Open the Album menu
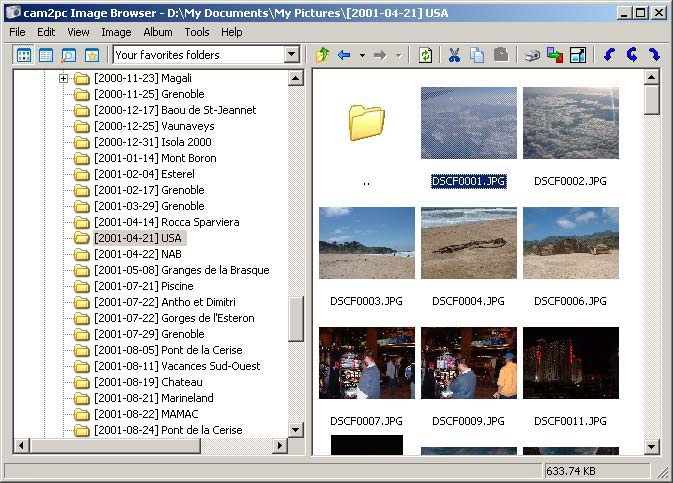Viewport: 673px width, 483px height. click(x=158, y=32)
